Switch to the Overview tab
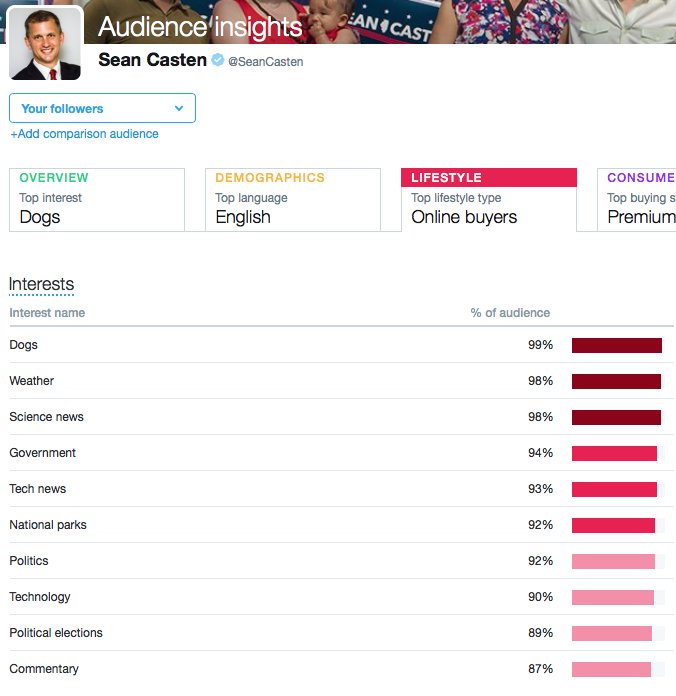676x696 pixels. point(97,200)
